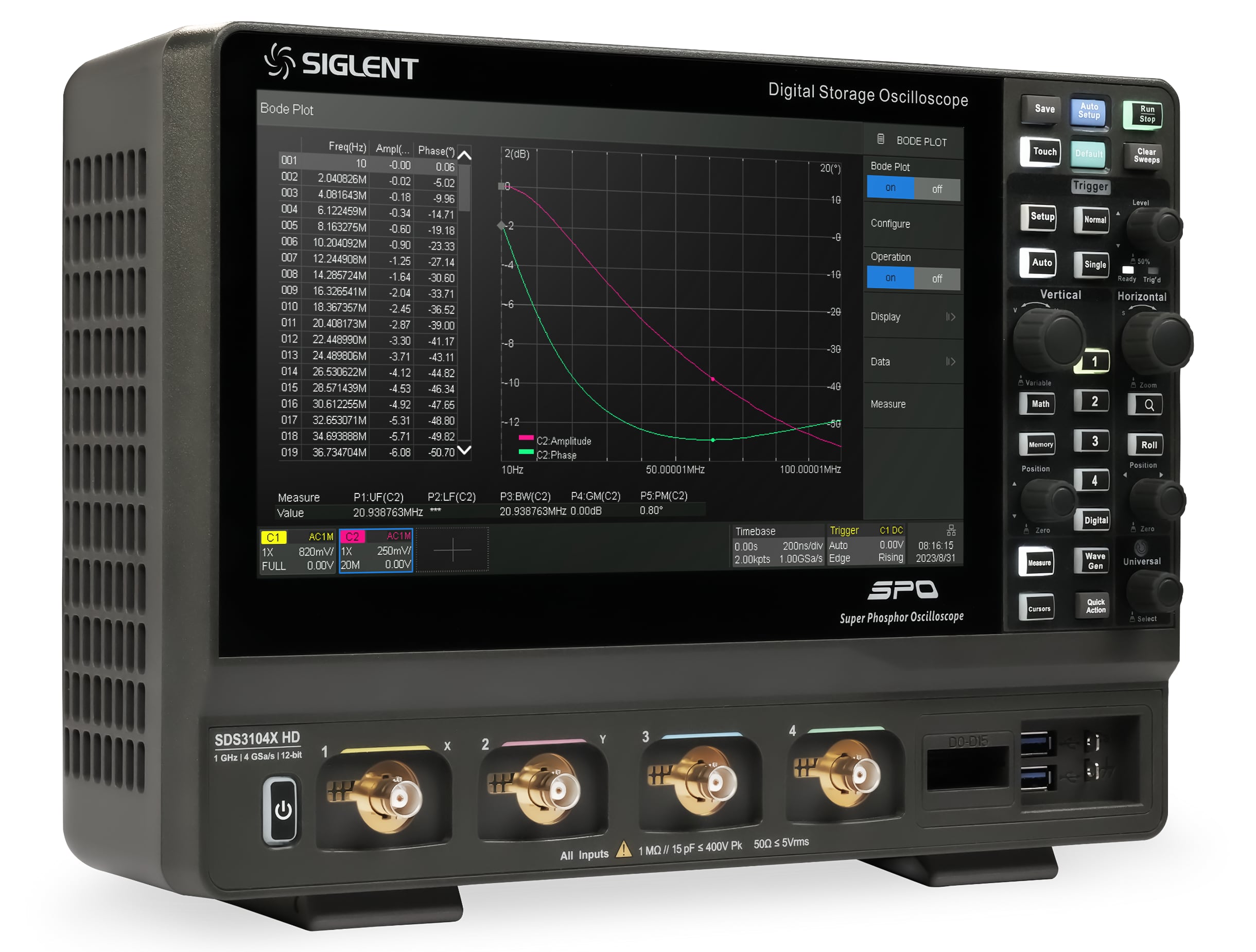Viewport: 1256px width, 952px height.
Task: Select table row 001
Action: (x=368, y=164)
